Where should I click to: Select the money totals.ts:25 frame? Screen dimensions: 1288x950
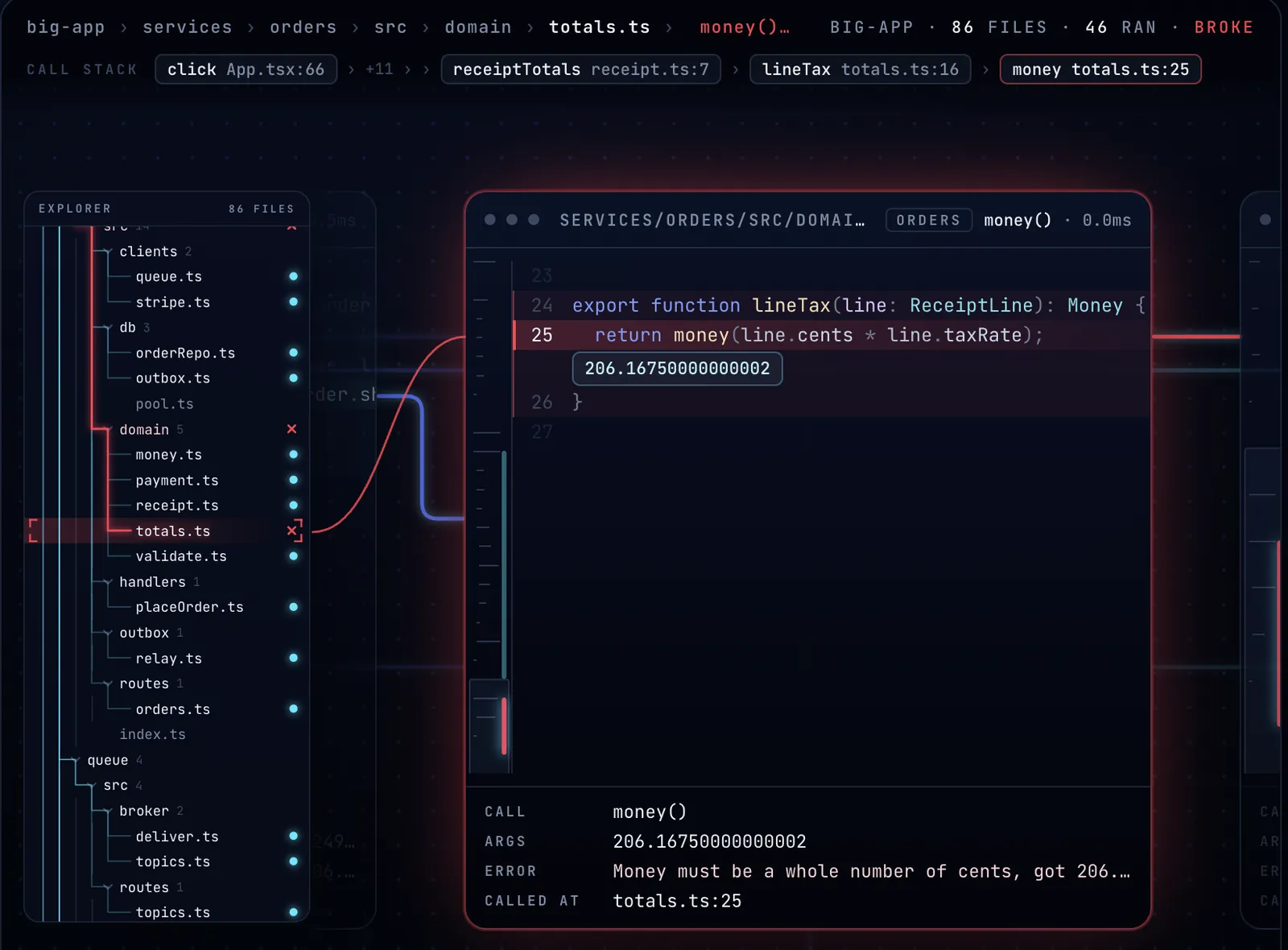(x=1100, y=69)
